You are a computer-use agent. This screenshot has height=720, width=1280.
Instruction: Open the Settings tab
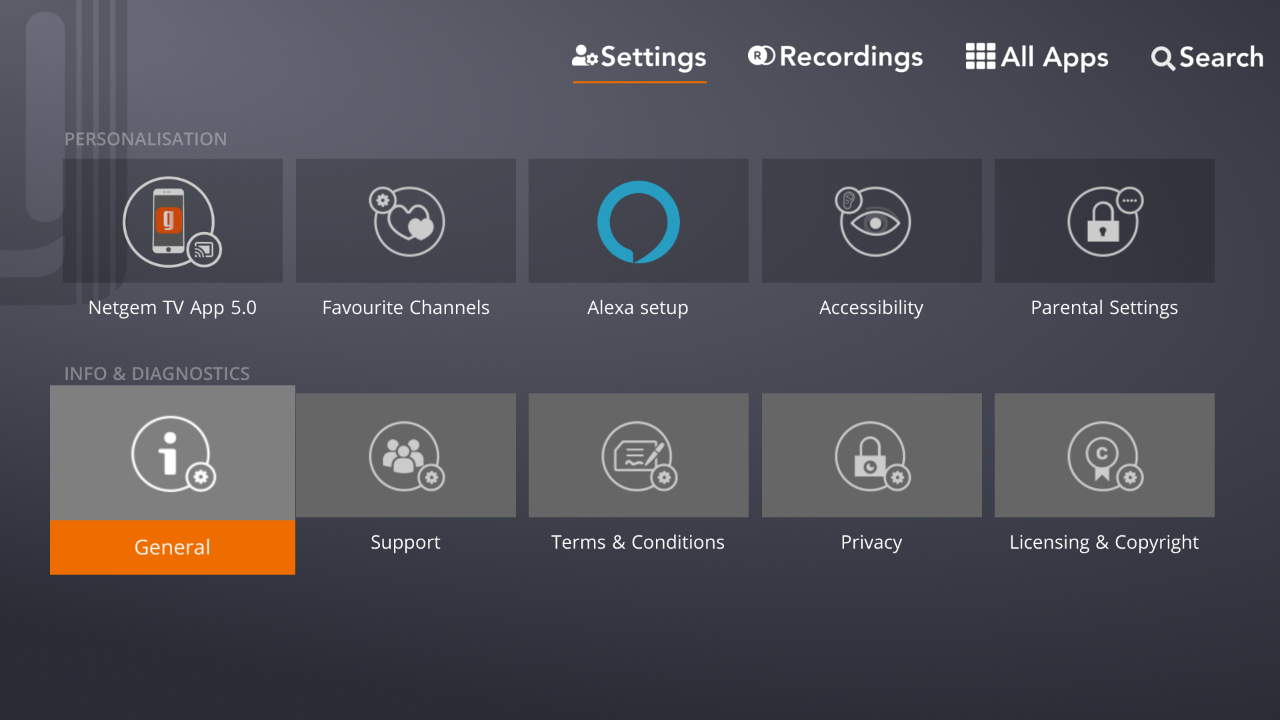pyautogui.click(x=639, y=57)
